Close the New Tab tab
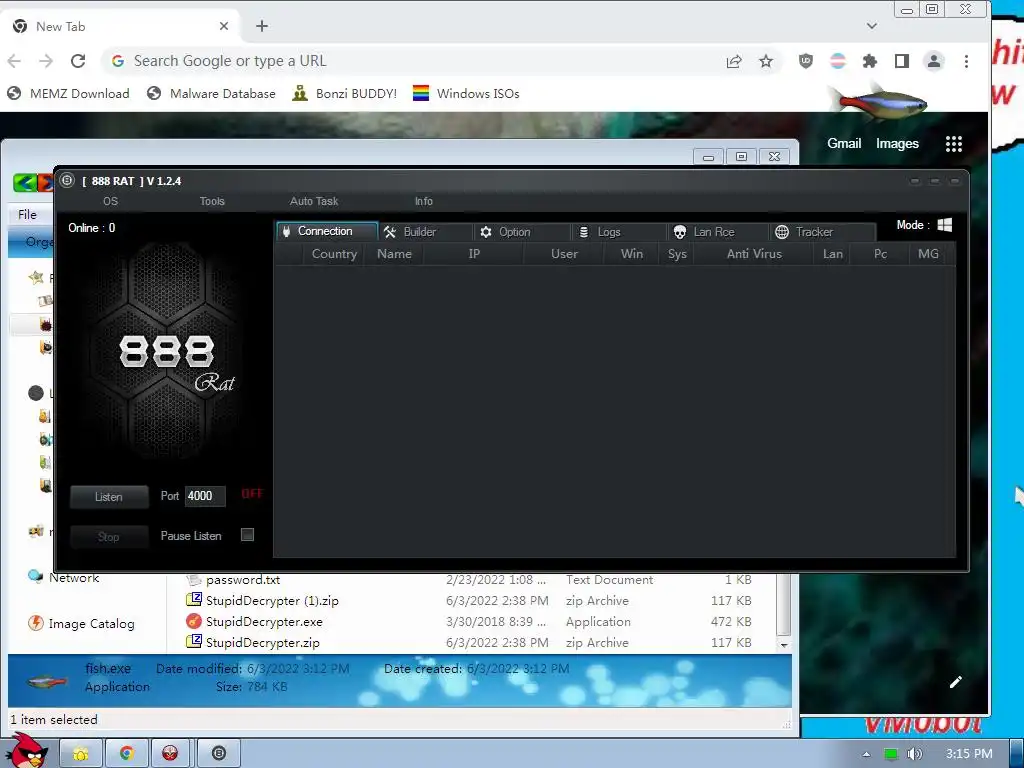The image size is (1024, 768). 224,26
